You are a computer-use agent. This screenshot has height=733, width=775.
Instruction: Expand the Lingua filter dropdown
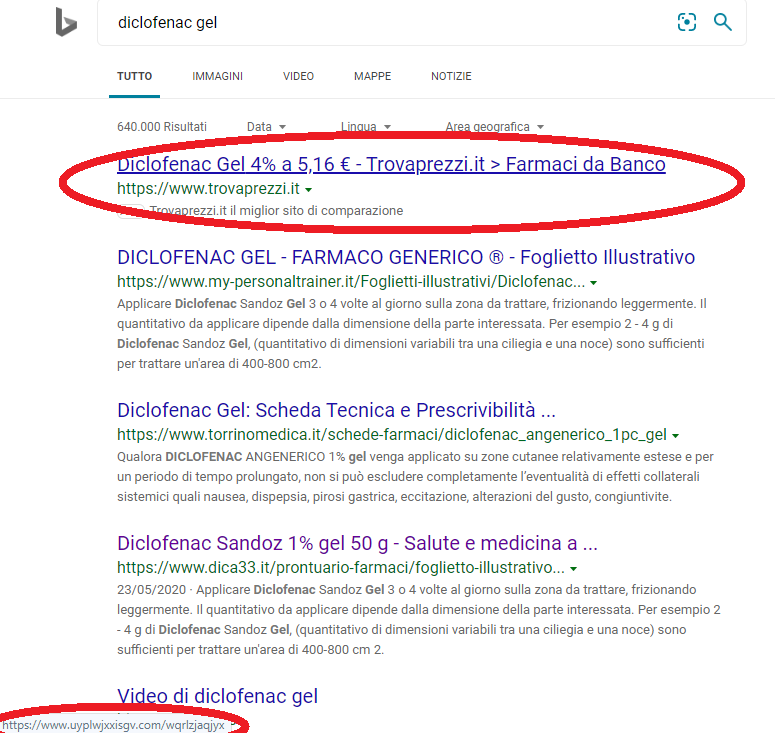[x=366, y=127]
